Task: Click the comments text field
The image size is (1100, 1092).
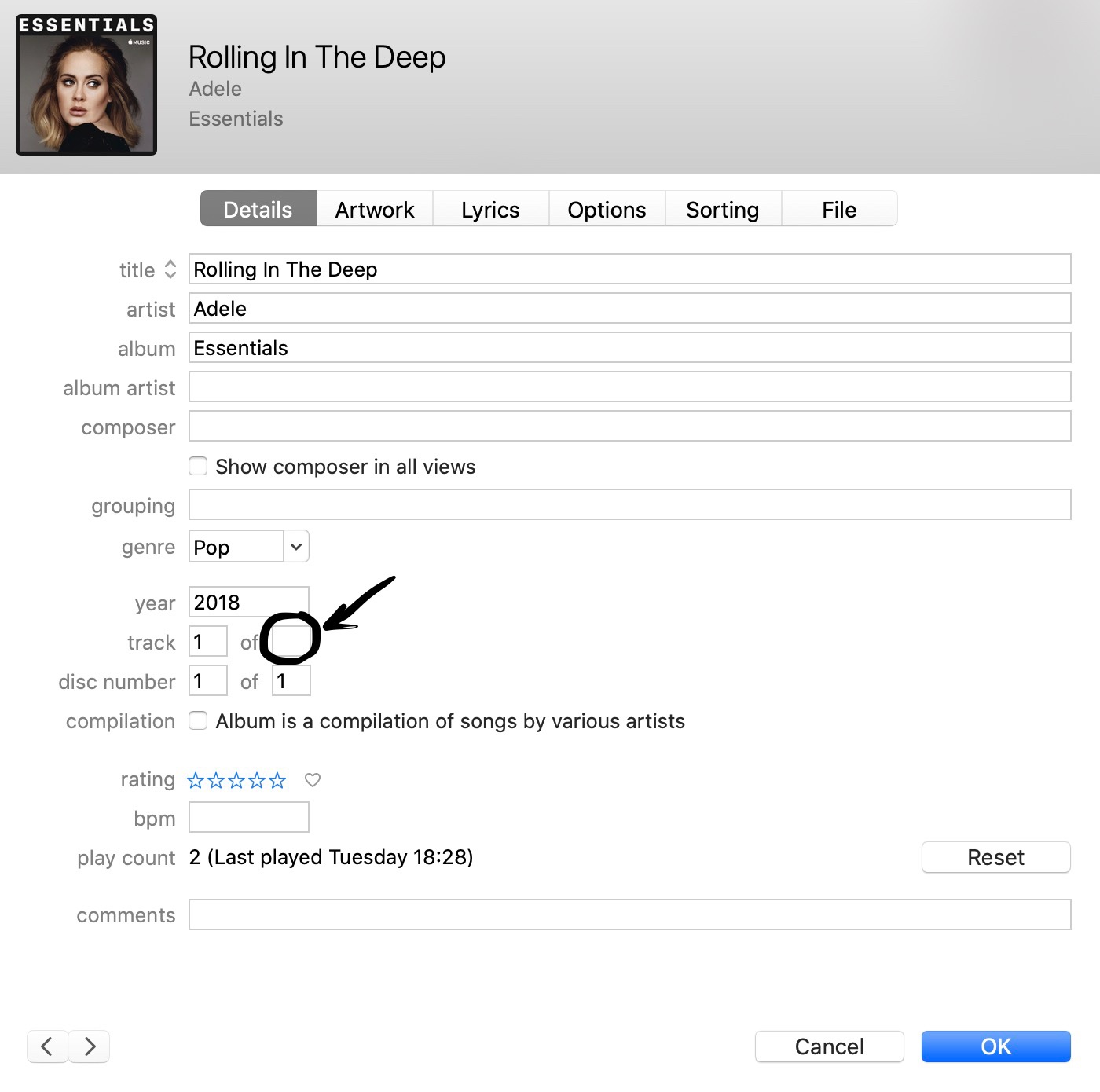Action: [x=630, y=914]
